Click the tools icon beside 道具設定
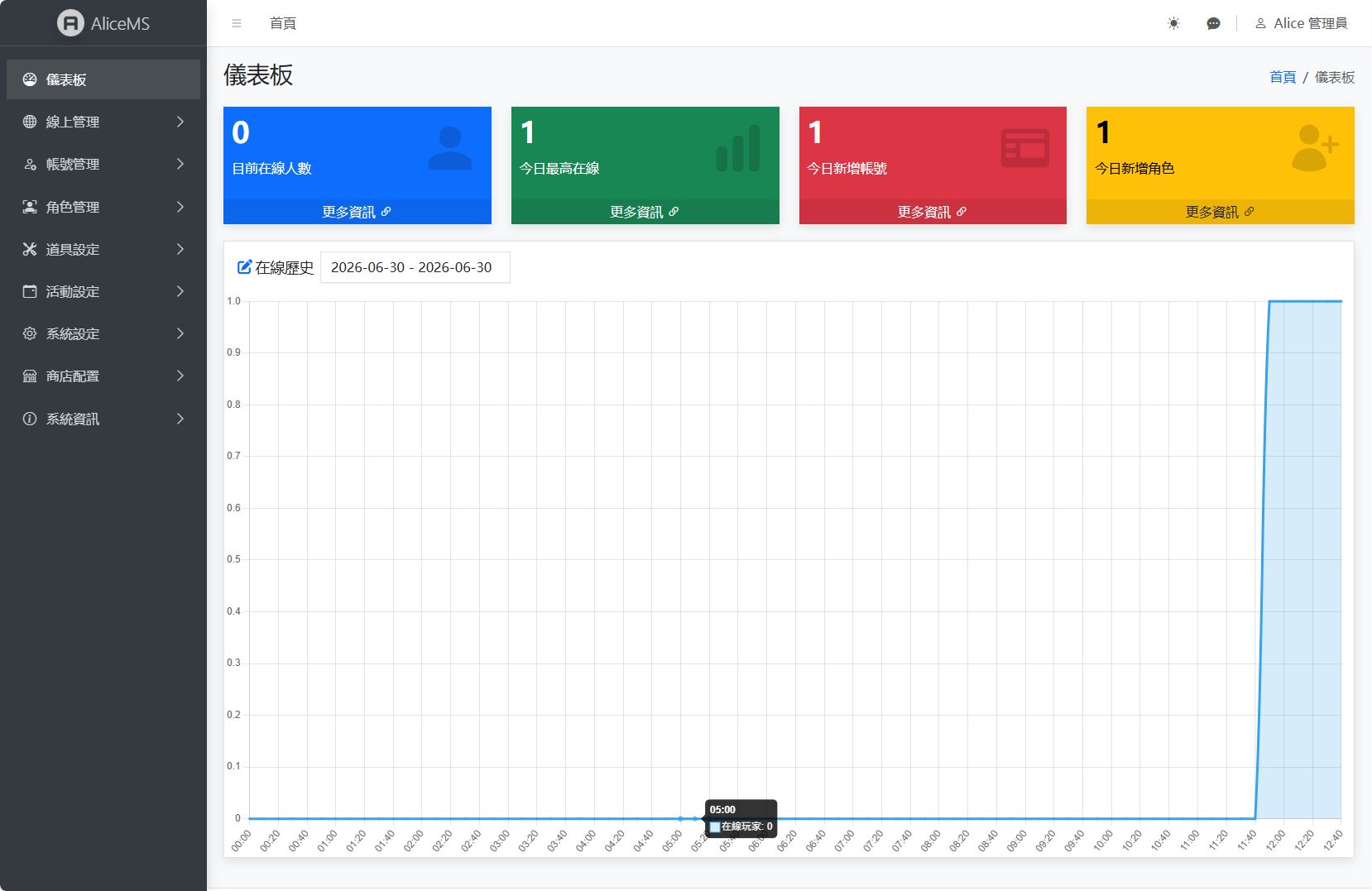 [x=30, y=249]
